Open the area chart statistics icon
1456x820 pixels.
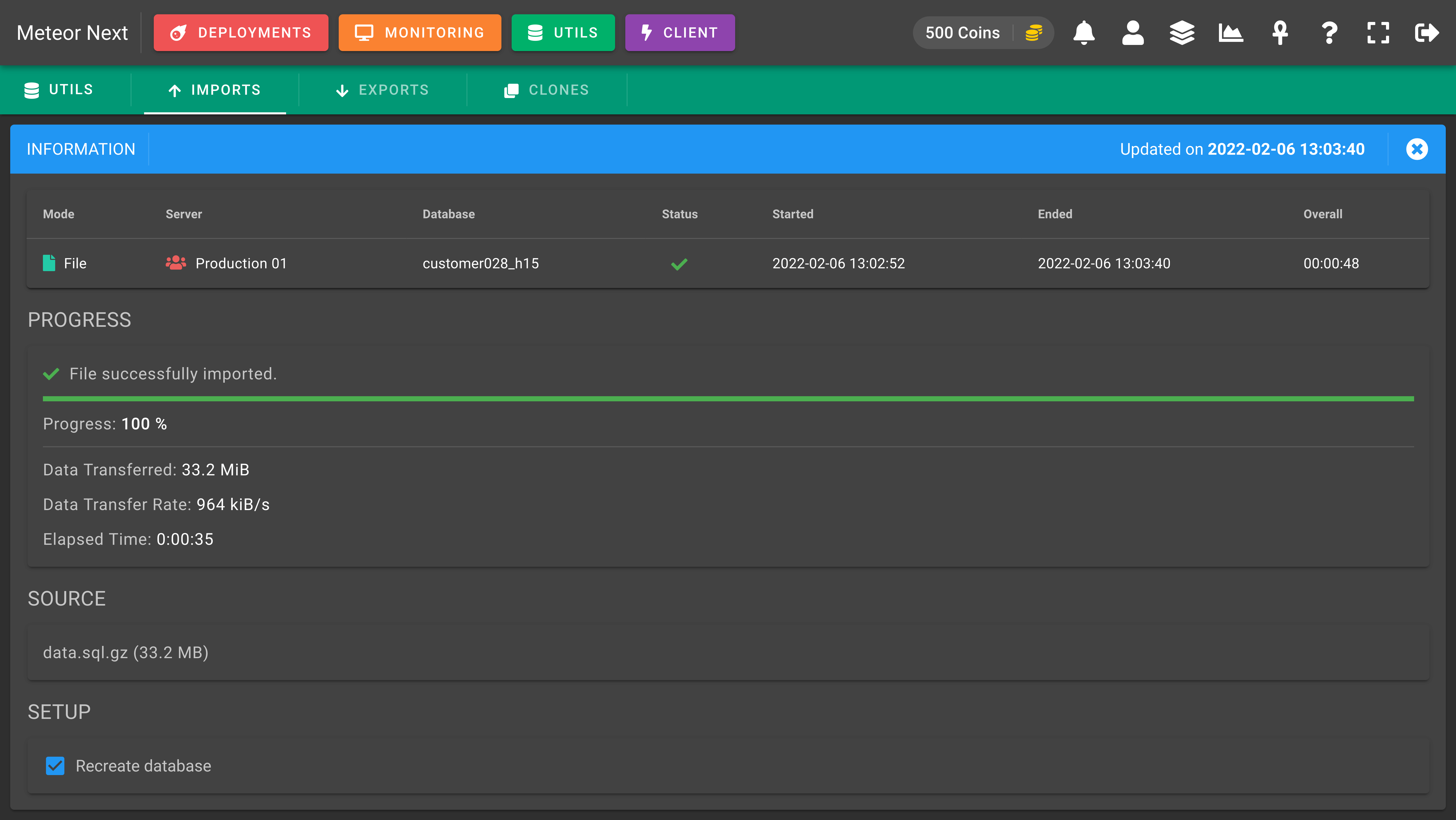coord(1230,33)
